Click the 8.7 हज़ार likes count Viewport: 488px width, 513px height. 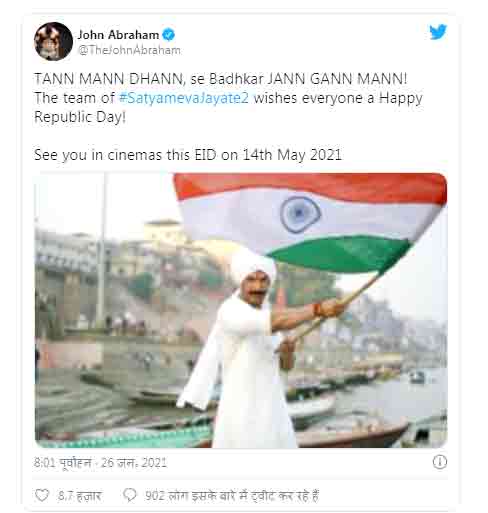point(79,496)
